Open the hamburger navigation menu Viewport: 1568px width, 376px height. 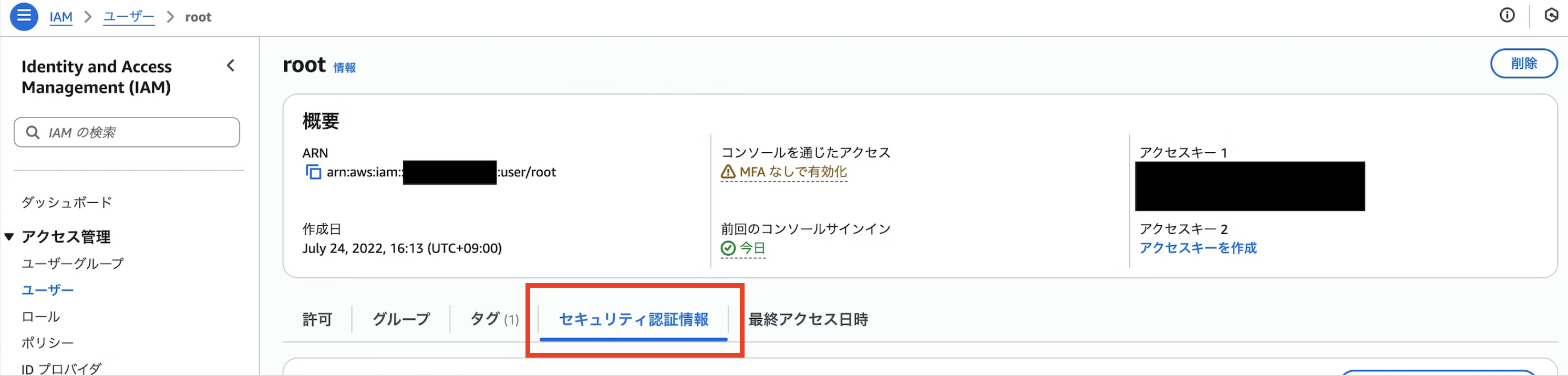tap(24, 16)
